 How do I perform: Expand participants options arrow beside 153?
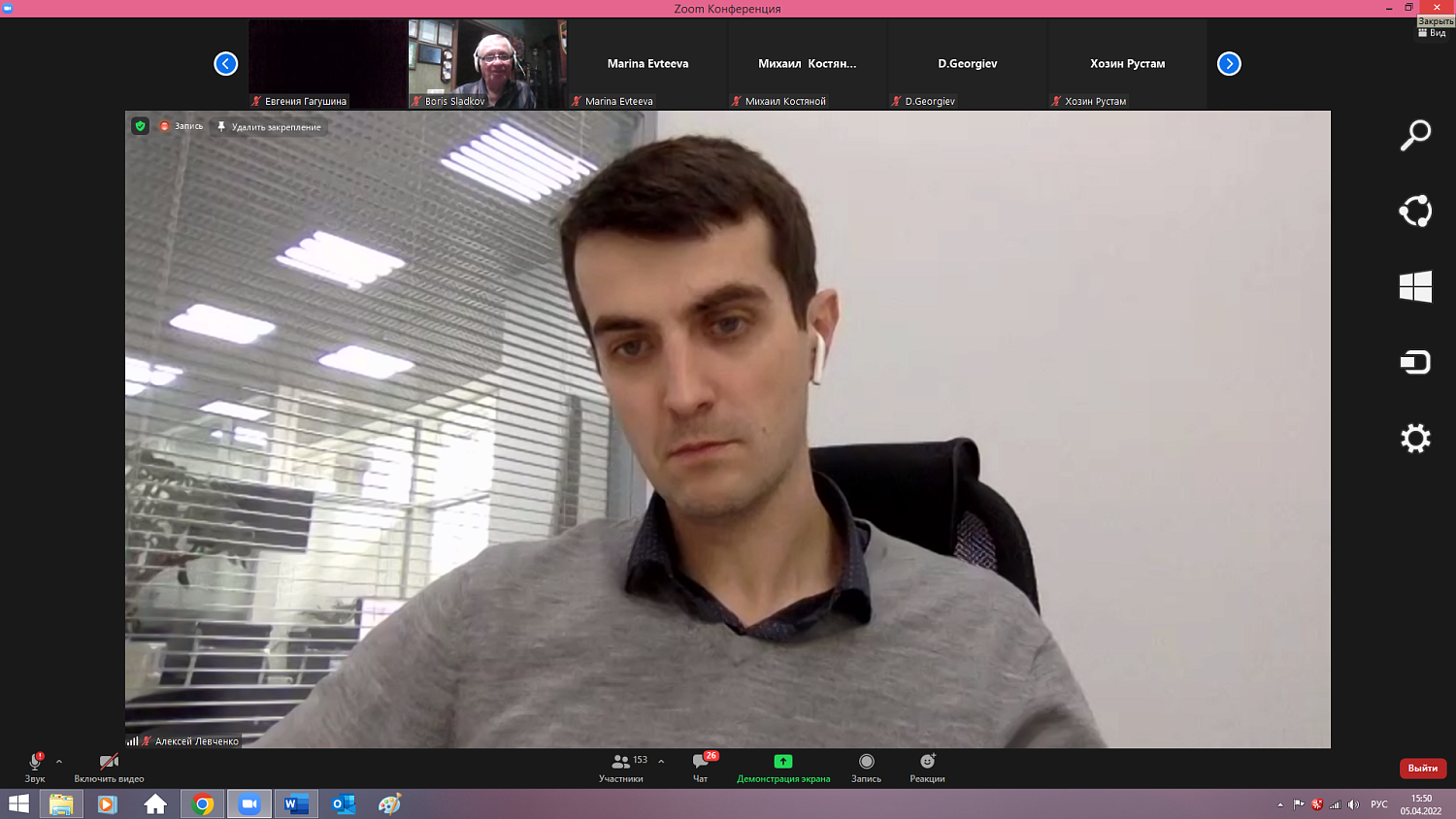coord(661,761)
